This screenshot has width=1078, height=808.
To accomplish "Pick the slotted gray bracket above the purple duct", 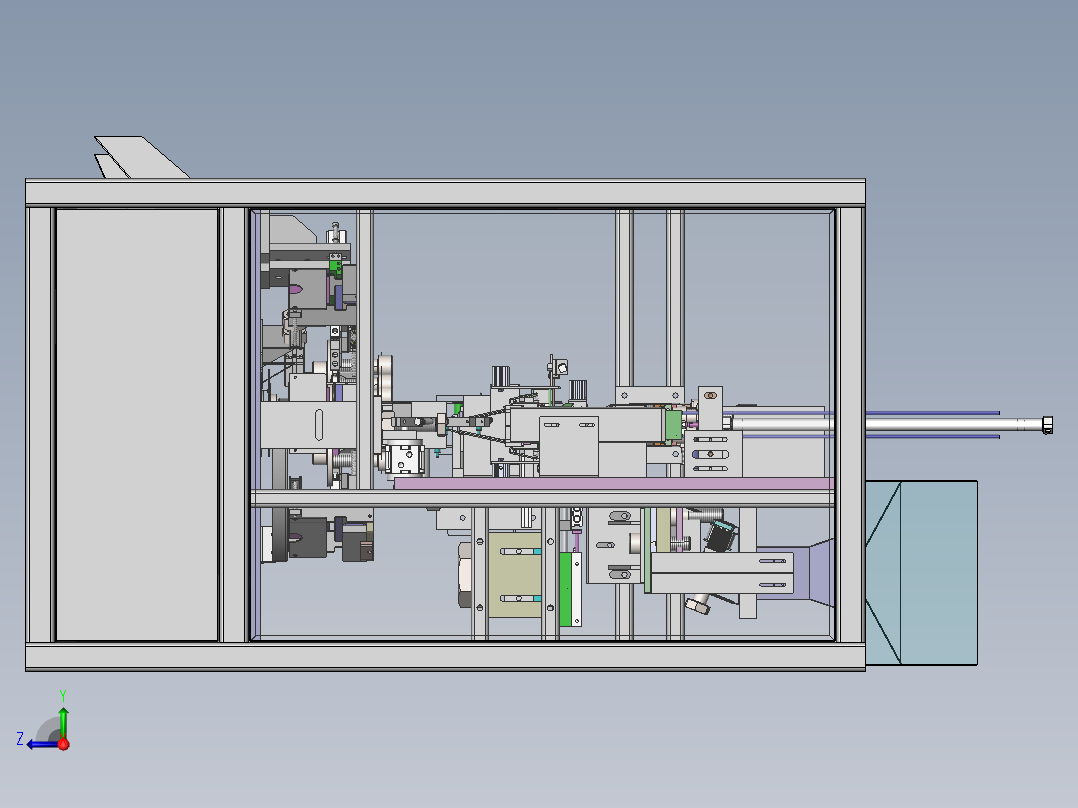I will tap(722, 574).
